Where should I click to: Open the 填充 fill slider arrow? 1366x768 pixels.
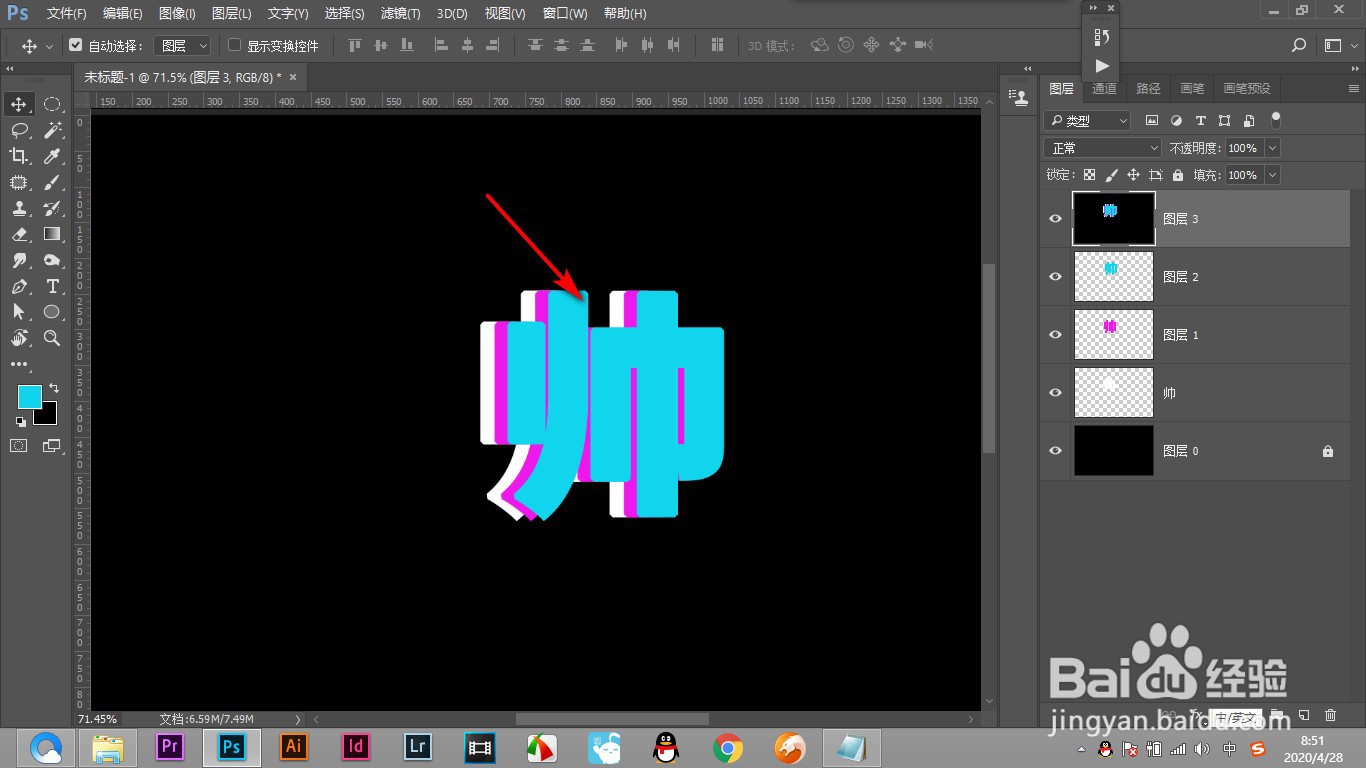(x=1272, y=175)
